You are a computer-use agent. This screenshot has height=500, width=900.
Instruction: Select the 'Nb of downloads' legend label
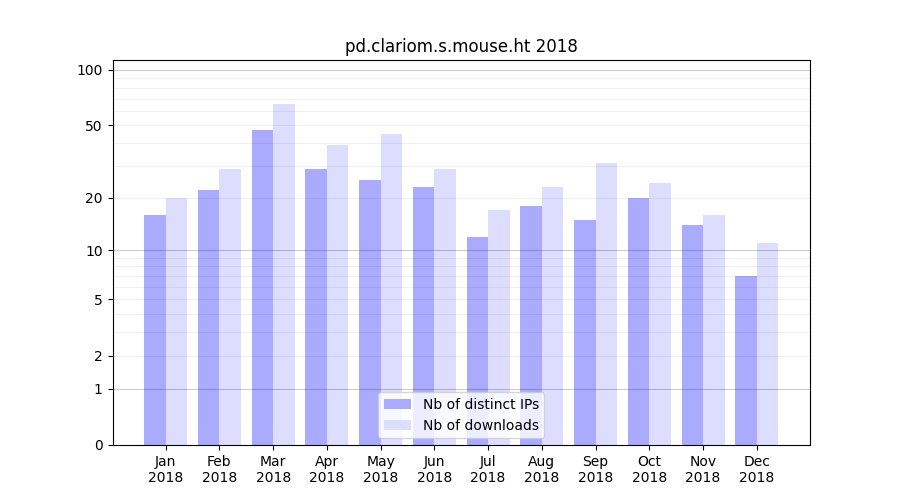[480, 425]
